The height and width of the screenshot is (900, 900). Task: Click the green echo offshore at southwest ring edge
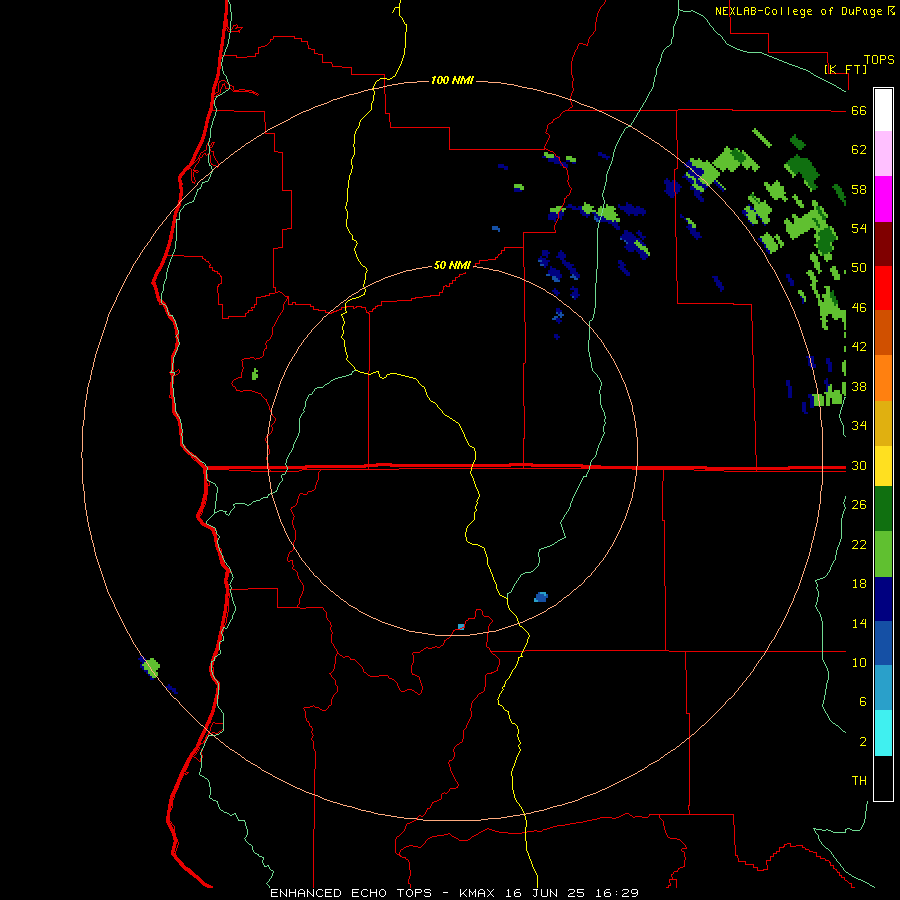(151, 668)
